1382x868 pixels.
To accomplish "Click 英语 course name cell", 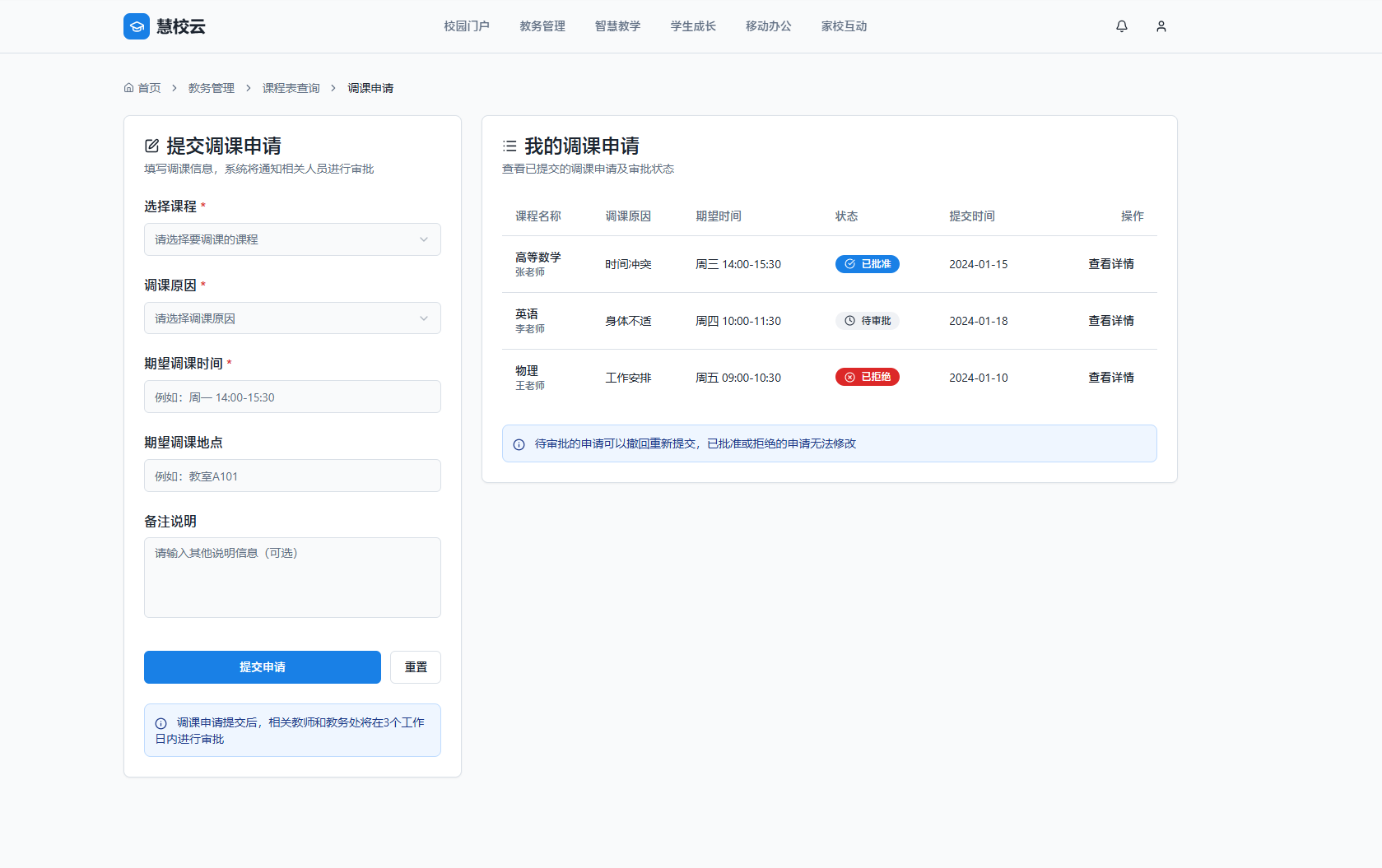I will [527, 314].
